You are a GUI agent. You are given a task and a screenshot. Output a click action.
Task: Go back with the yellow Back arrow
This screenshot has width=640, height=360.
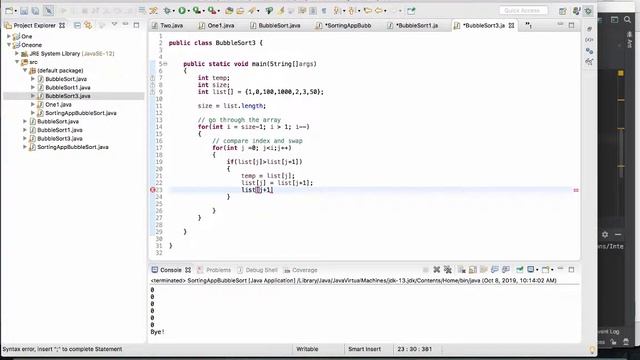[x=379, y=11]
